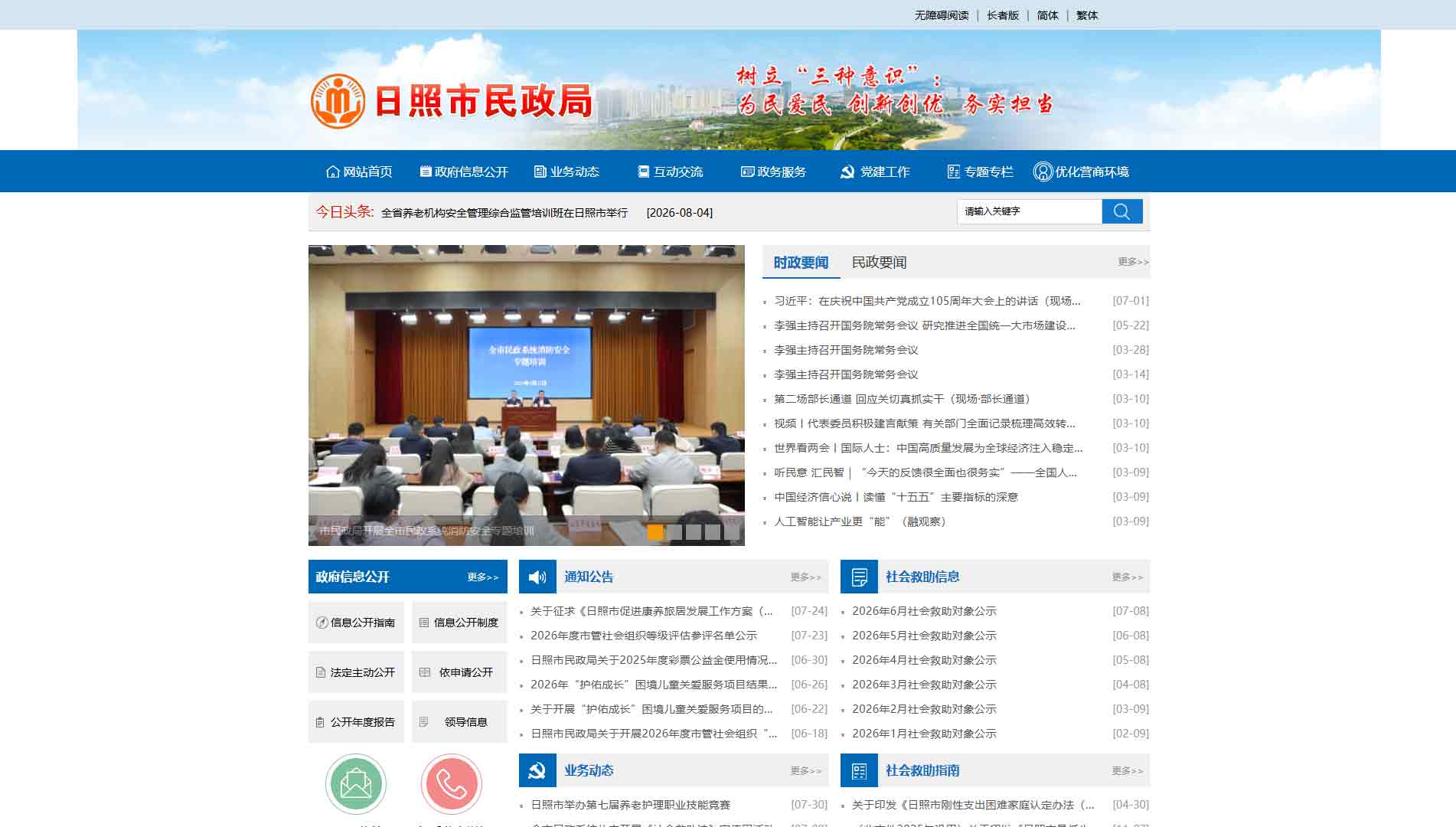Open 更多 link in 通知公告 header
Screen dimensions: 1456x827
coord(806,577)
